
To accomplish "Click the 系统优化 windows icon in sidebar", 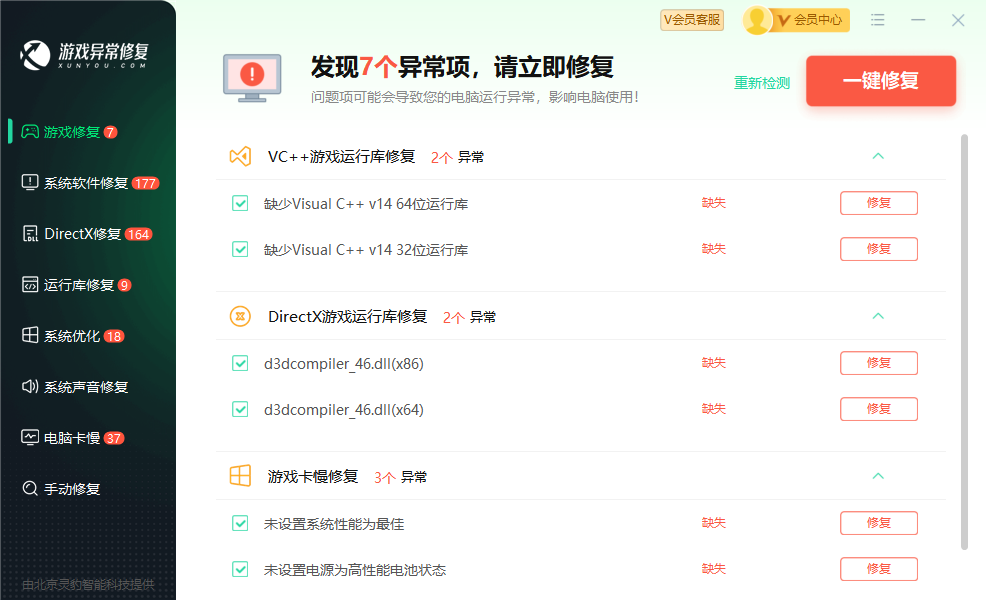I will 30,336.
